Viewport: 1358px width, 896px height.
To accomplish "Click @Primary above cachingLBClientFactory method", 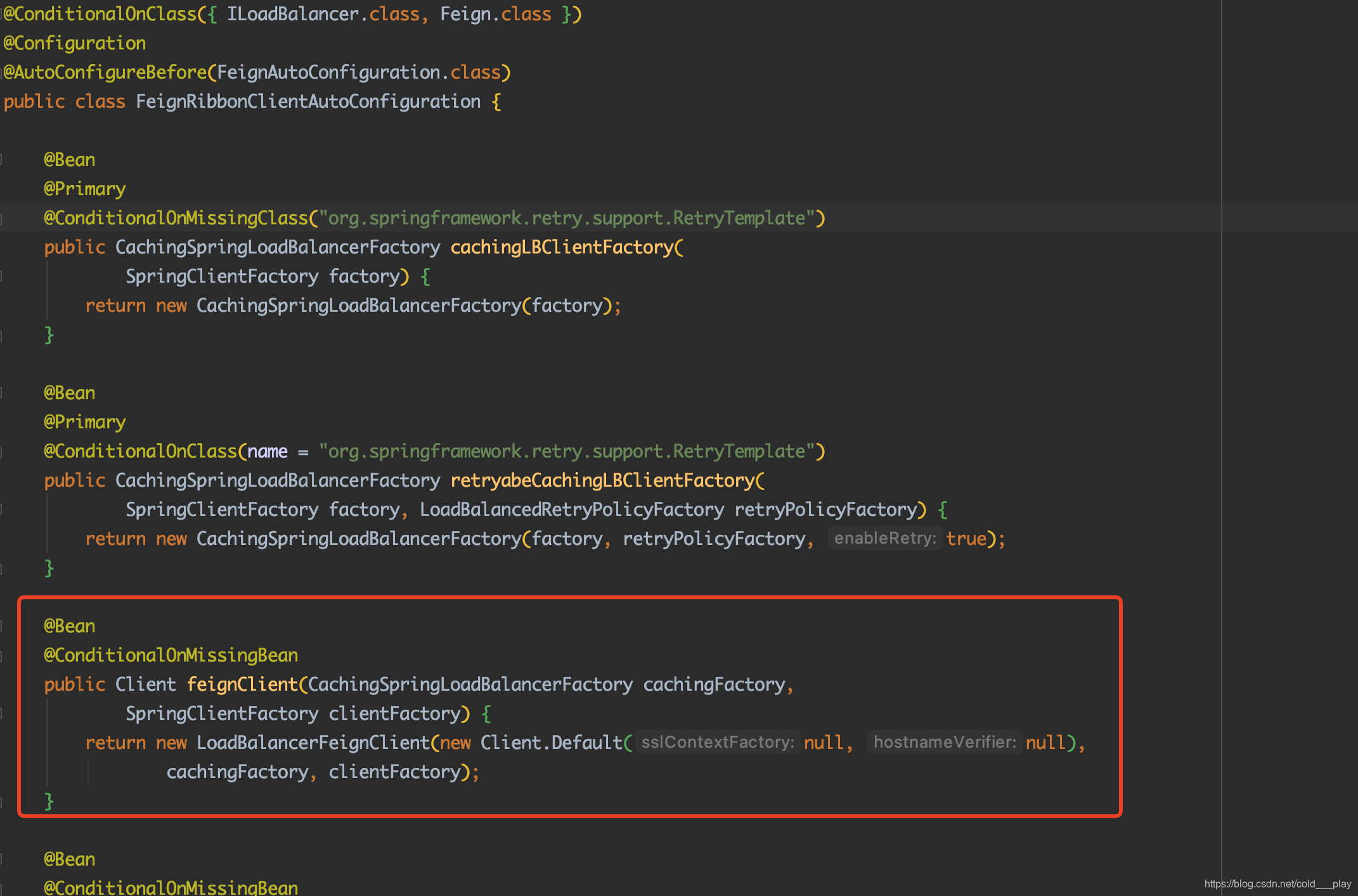I will point(85,189).
